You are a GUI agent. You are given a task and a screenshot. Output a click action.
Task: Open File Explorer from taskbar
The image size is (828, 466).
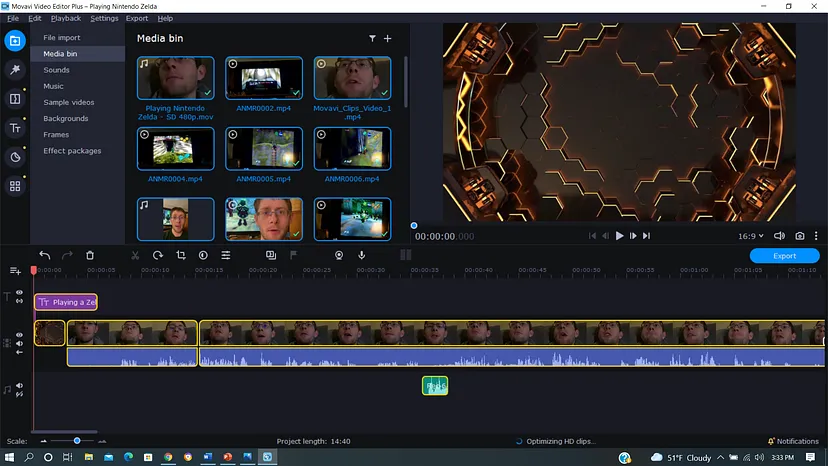[89, 458]
